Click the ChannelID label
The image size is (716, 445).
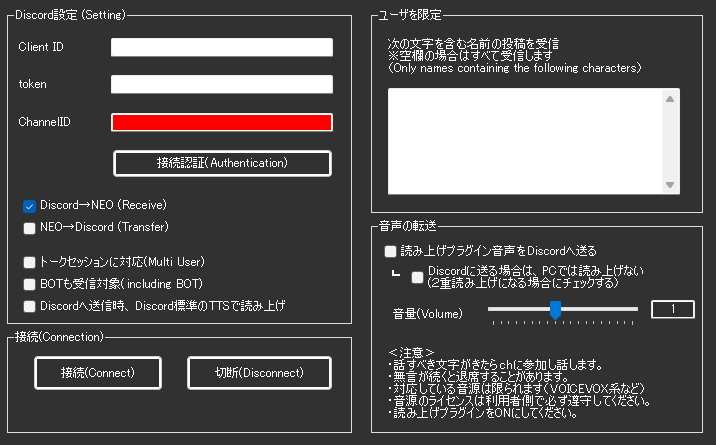coord(44,122)
